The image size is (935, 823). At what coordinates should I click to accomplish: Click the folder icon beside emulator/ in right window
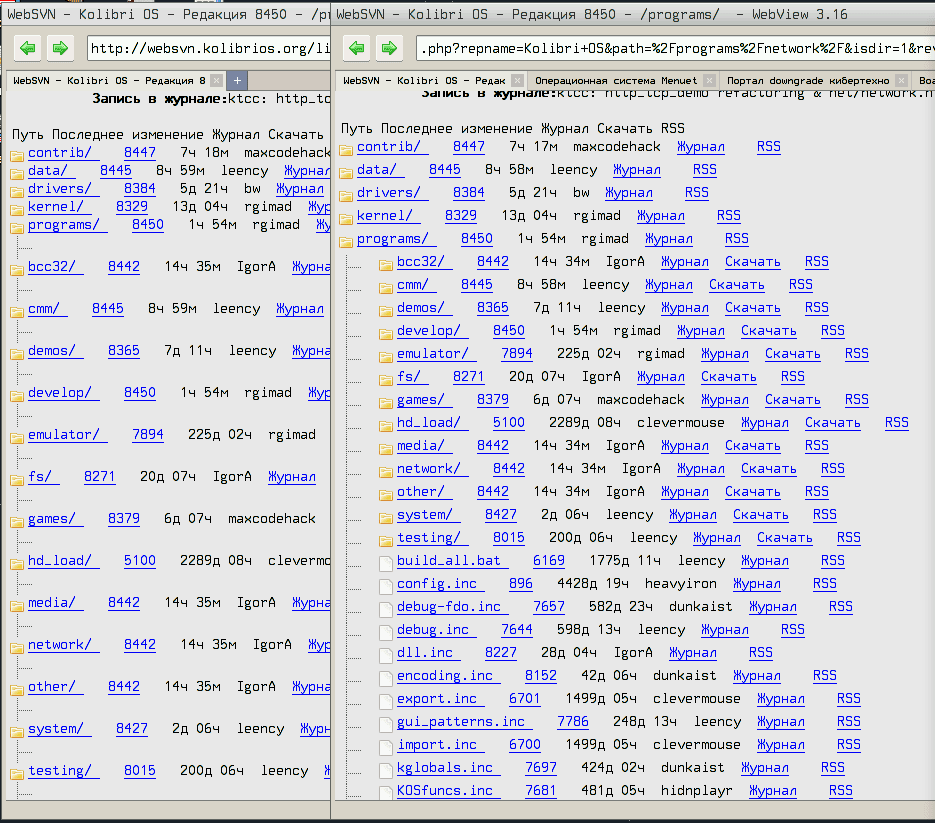click(387, 354)
